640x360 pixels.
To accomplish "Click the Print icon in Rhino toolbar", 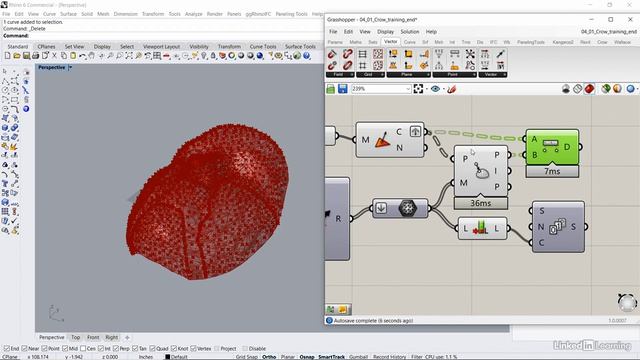I will [x=36, y=56].
